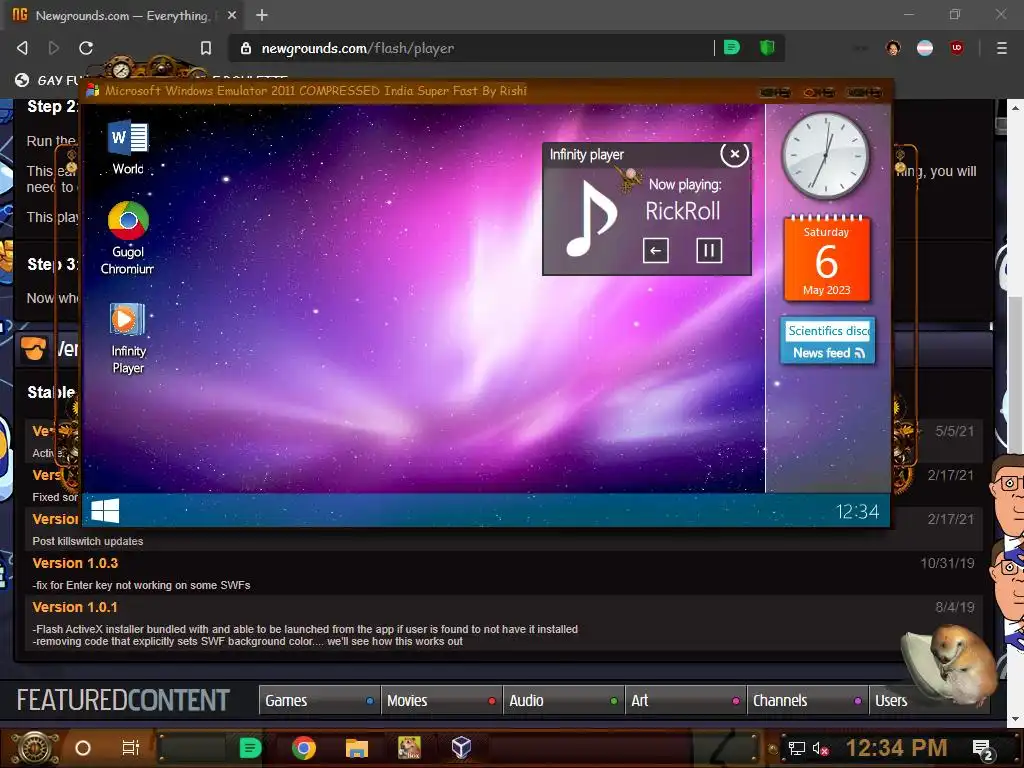Click the trans flag extension icon

click(x=925, y=48)
